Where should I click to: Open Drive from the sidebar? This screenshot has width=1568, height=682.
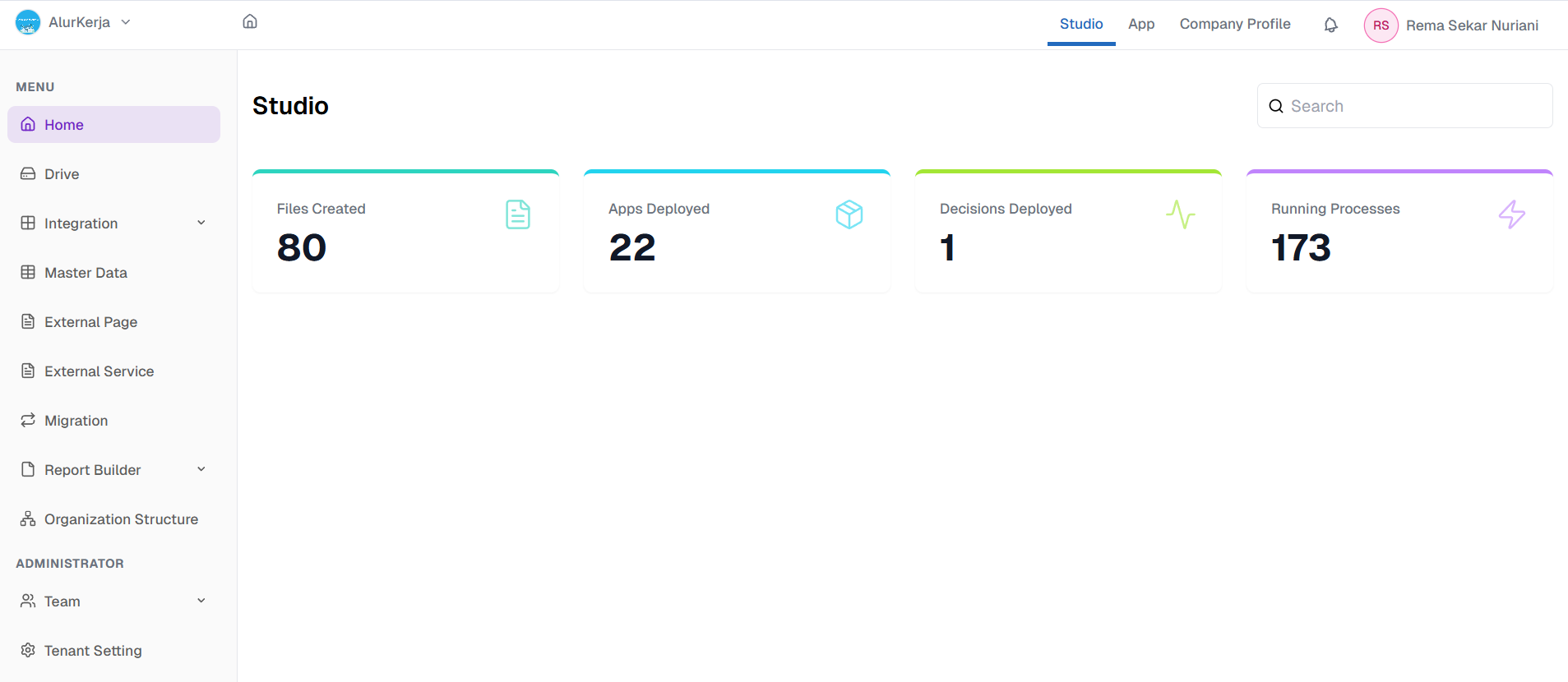[x=62, y=174]
